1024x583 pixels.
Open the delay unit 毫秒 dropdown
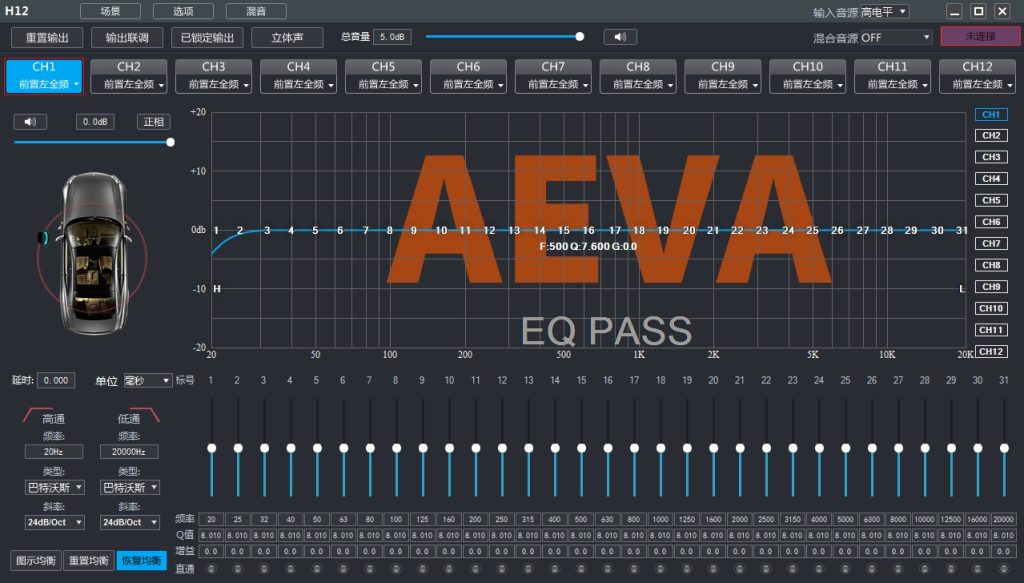[x=148, y=380]
